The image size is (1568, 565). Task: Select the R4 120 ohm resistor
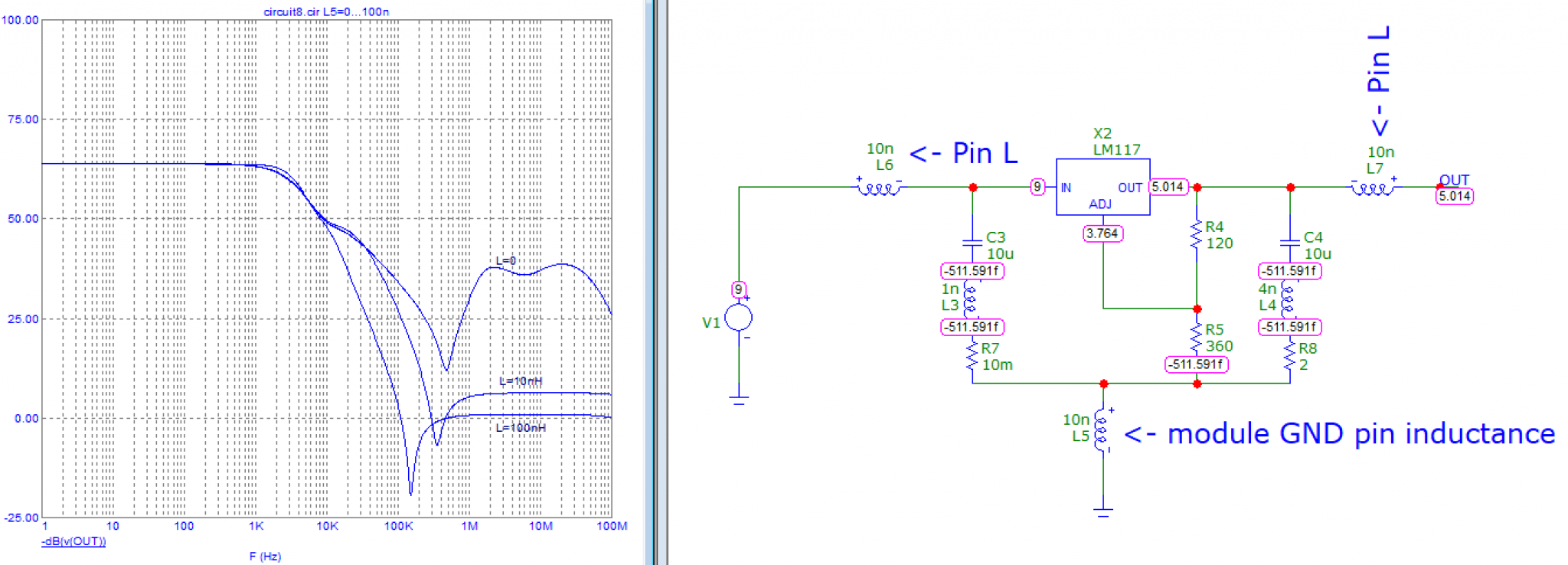[x=1197, y=234]
